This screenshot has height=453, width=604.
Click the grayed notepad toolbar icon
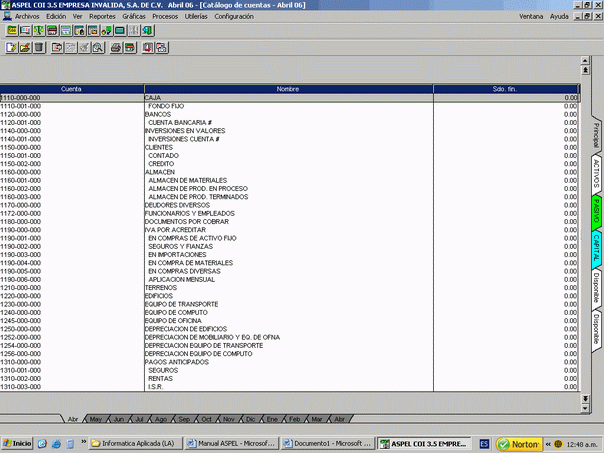coord(70,47)
